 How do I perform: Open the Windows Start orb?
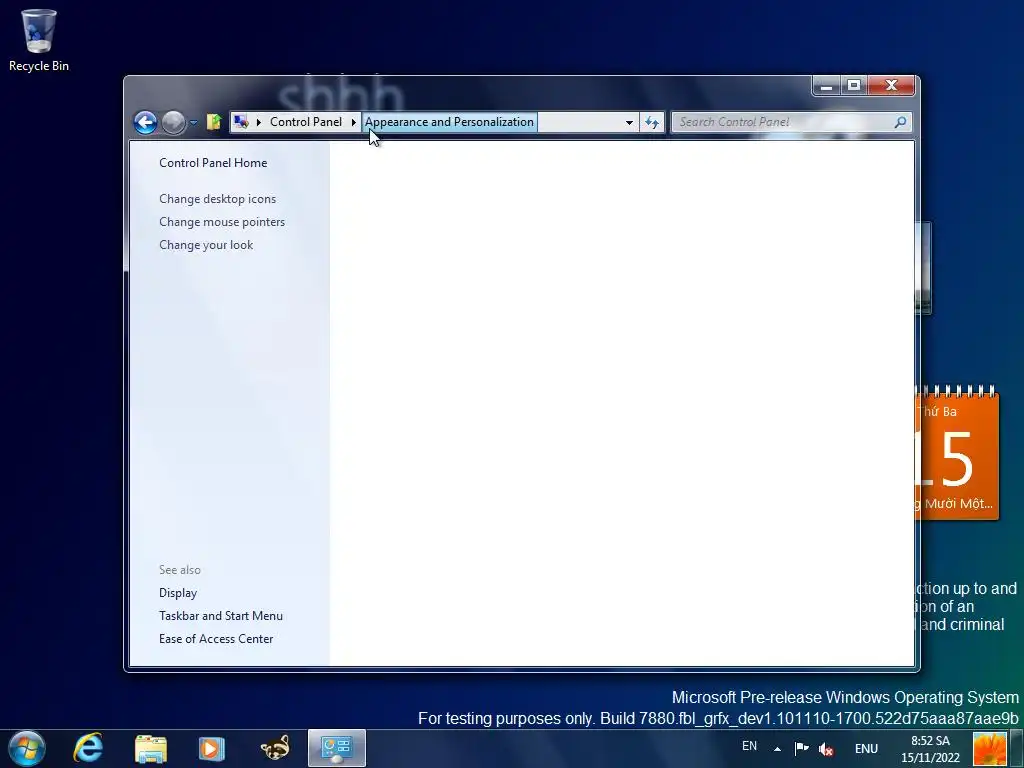click(x=27, y=748)
